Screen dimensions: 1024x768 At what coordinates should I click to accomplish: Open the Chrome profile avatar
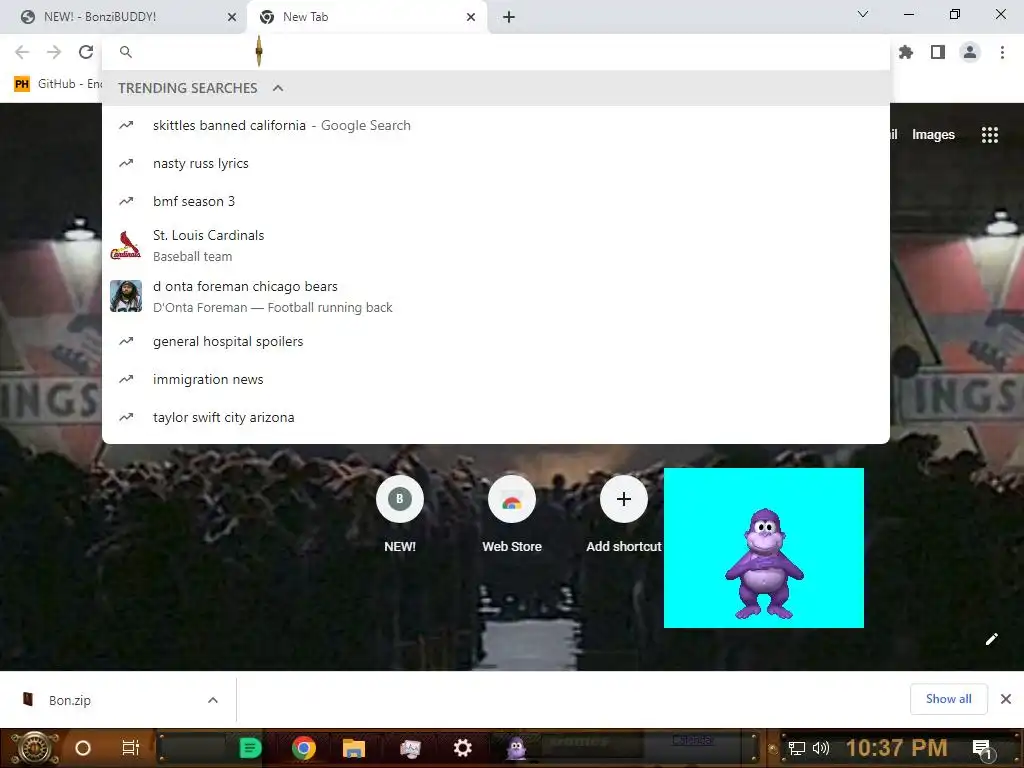pyautogui.click(x=970, y=52)
